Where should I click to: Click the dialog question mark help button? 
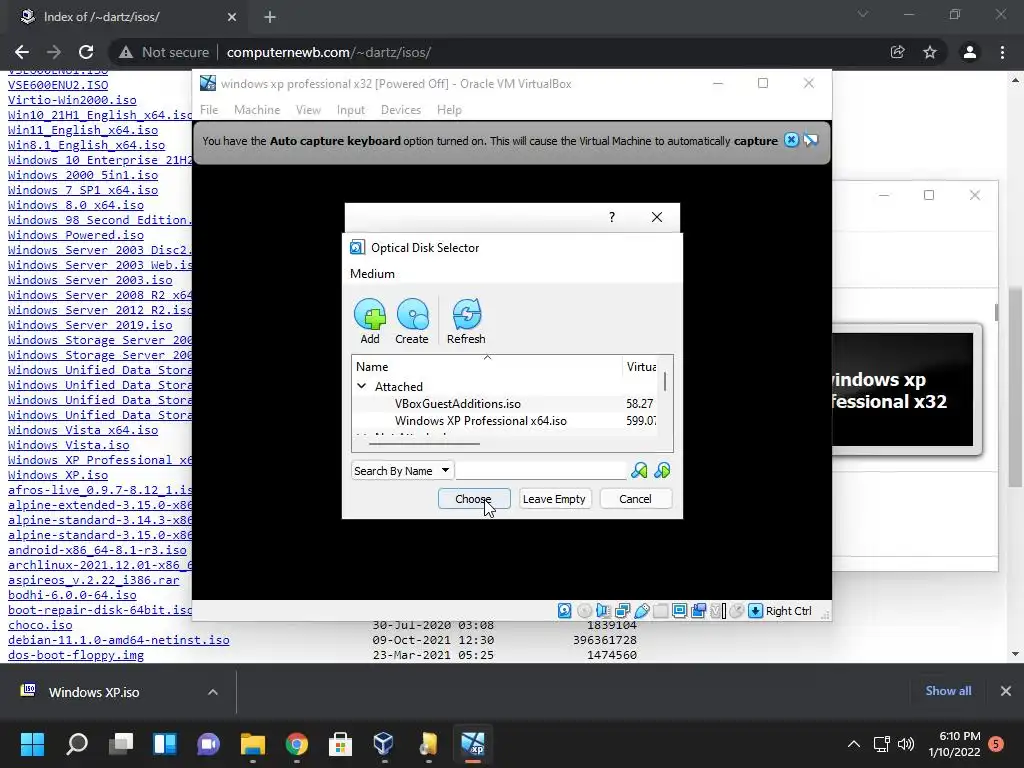click(612, 217)
